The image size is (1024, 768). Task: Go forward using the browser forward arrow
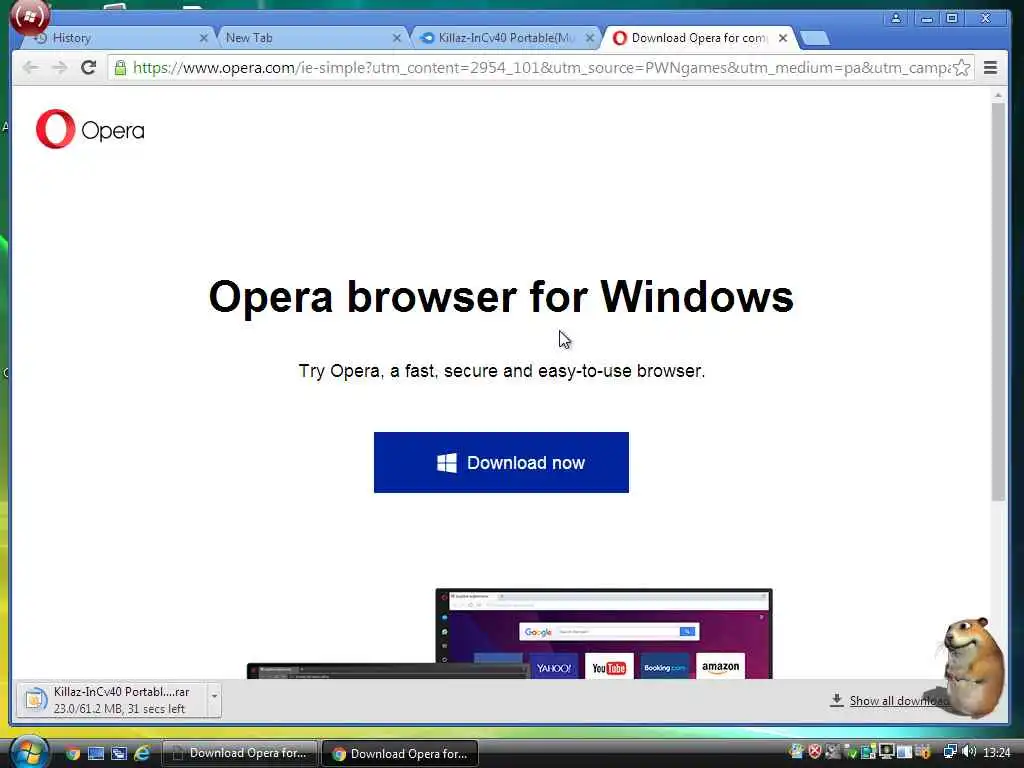[59, 67]
